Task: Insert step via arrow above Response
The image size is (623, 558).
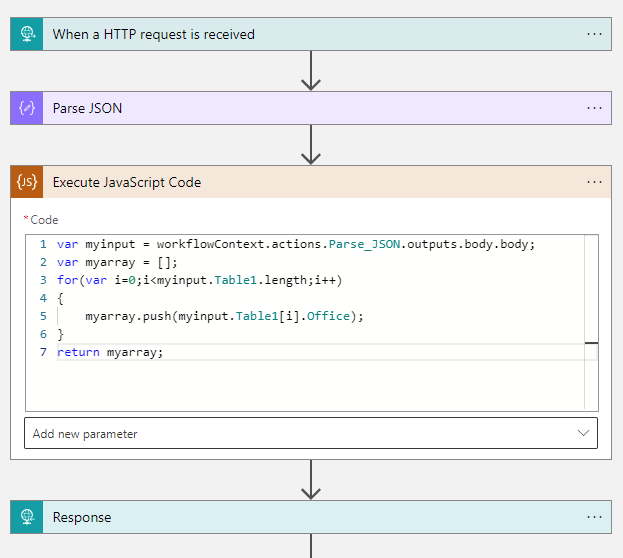Action: pos(311,479)
